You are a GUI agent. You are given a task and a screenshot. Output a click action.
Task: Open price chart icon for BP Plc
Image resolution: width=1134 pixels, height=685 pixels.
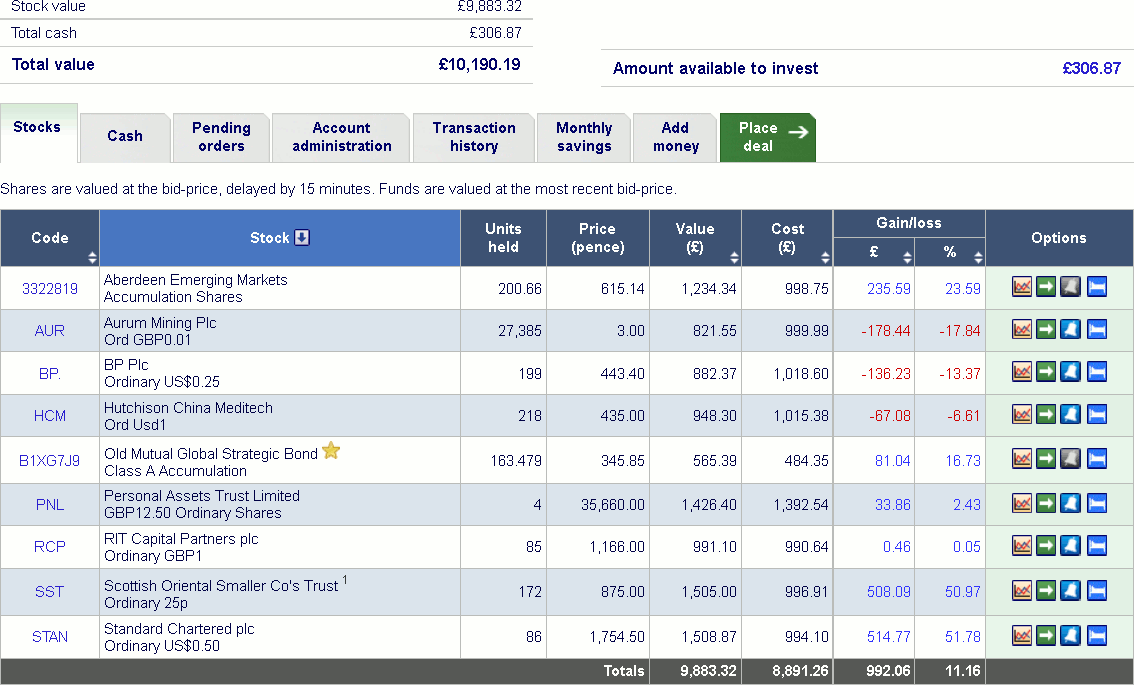[1021, 372]
